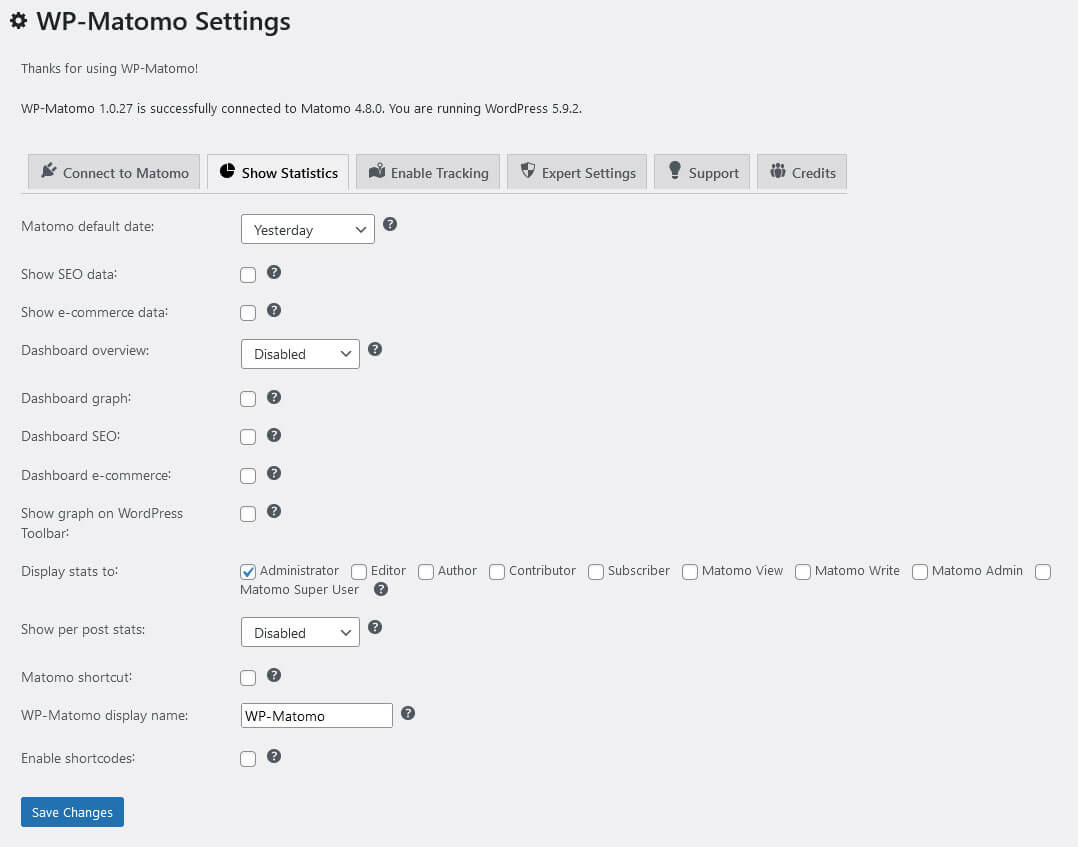Click the help icon for Dashboard e-commerce
This screenshot has width=1078, height=847.
coord(274,473)
